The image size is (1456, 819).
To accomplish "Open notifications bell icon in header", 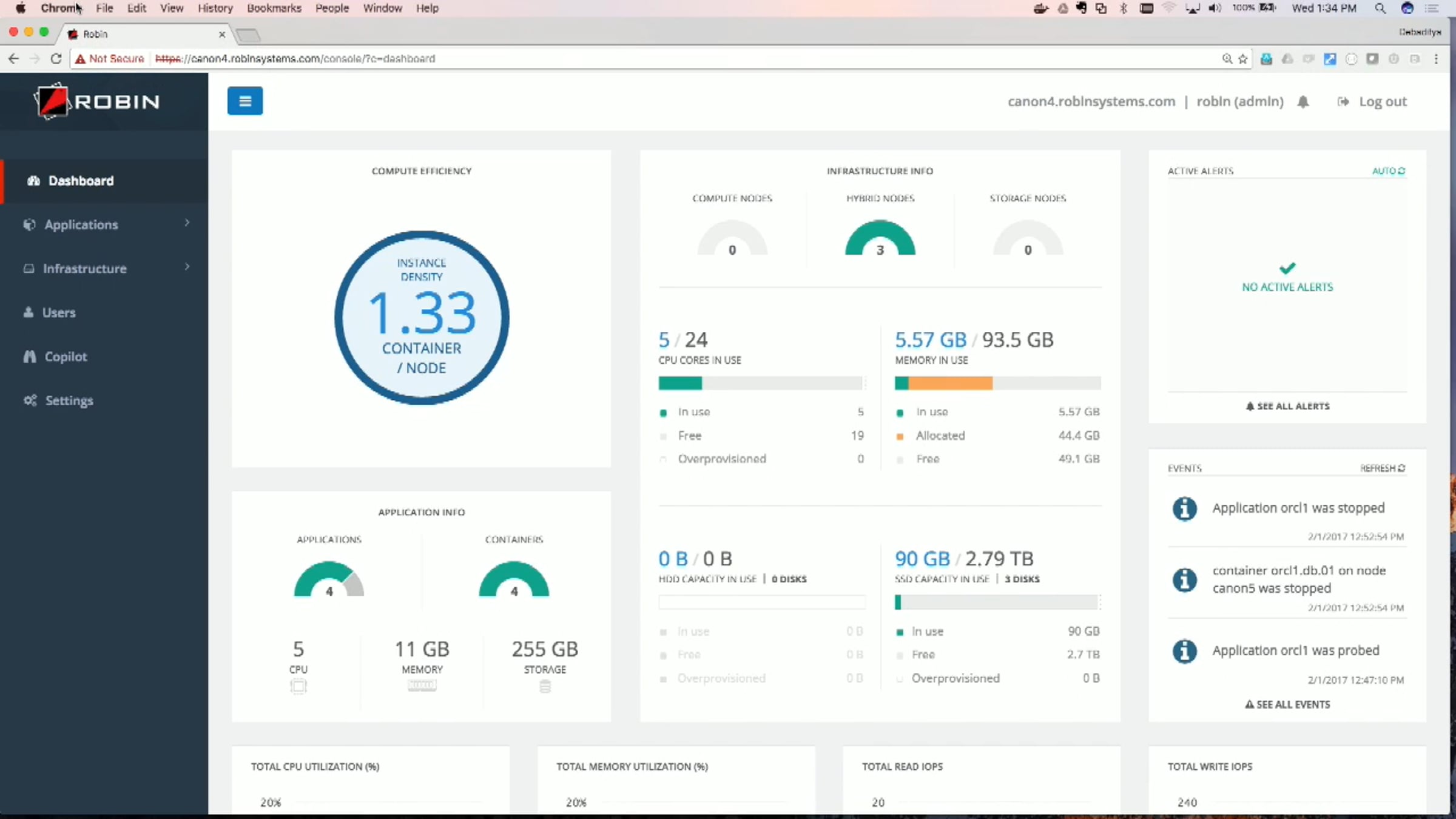I will pyautogui.click(x=1303, y=102).
